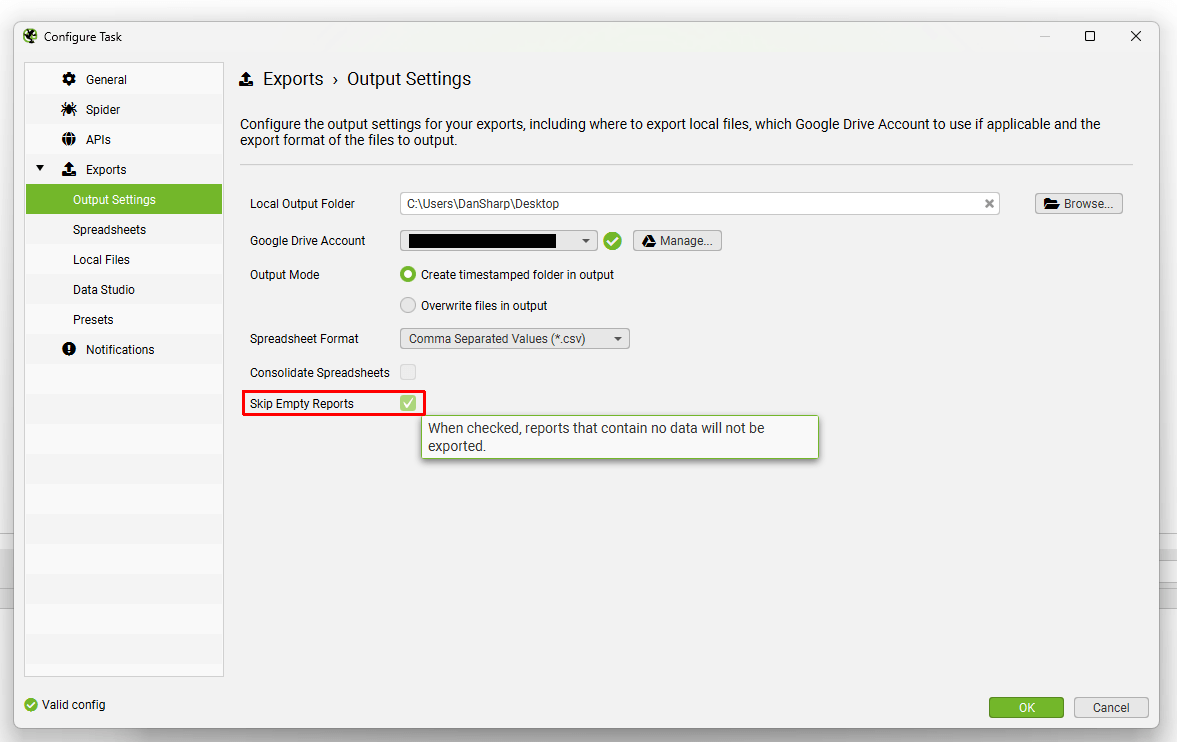Select Create timestamped folder in output radio
Viewport: 1177px width, 742px height.
coord(408,275)
